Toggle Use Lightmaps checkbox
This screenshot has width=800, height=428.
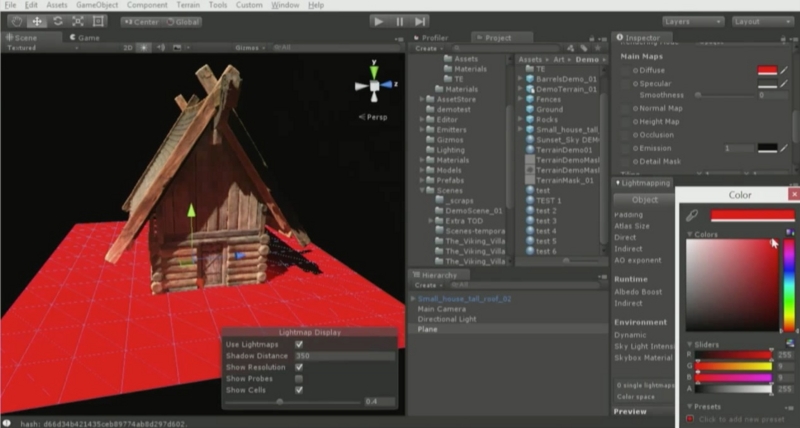pyautogui.click(x=299, y=344)
